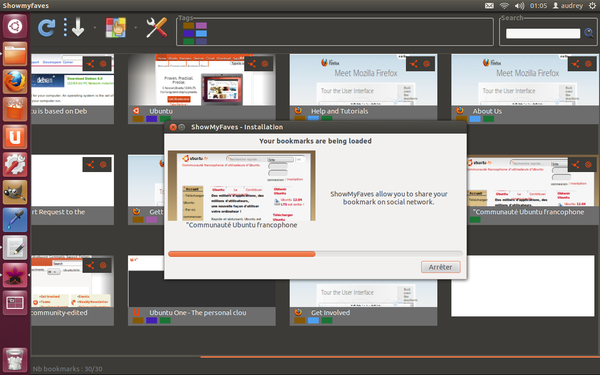
Task: Open the About Us Firefox thumbnail
Action: point(525,80)
